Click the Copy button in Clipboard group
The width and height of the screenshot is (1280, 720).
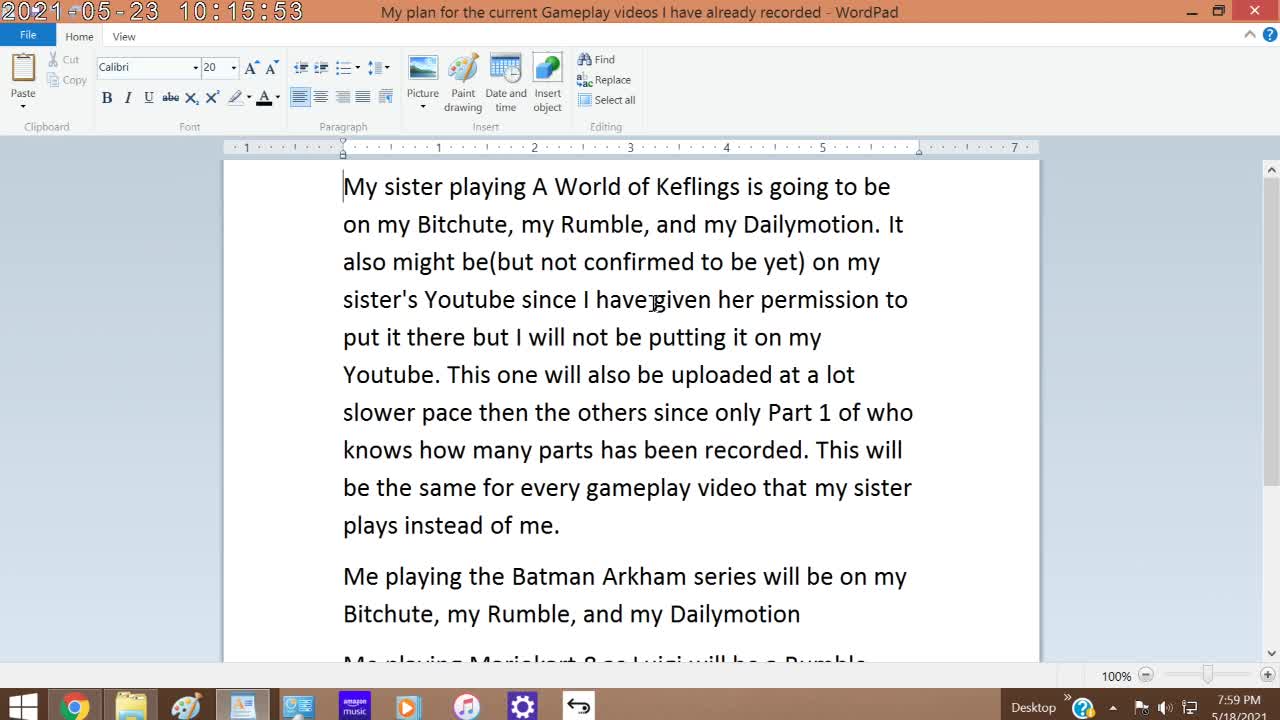[67, 80]
